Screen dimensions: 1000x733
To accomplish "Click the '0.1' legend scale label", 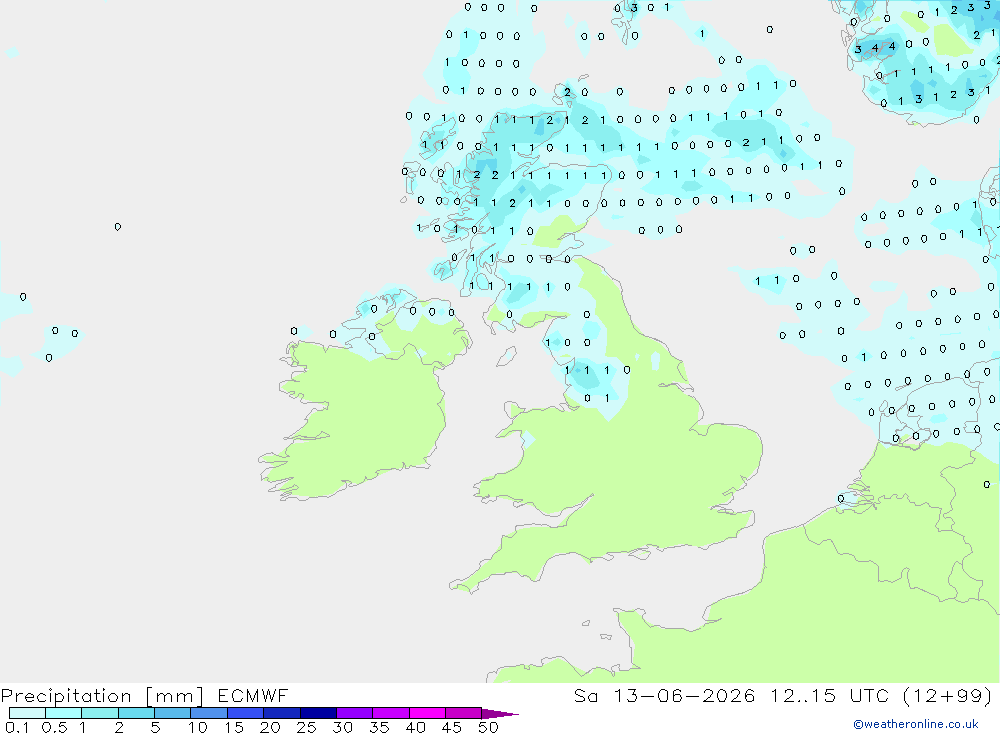I will [x=17, y=727].
